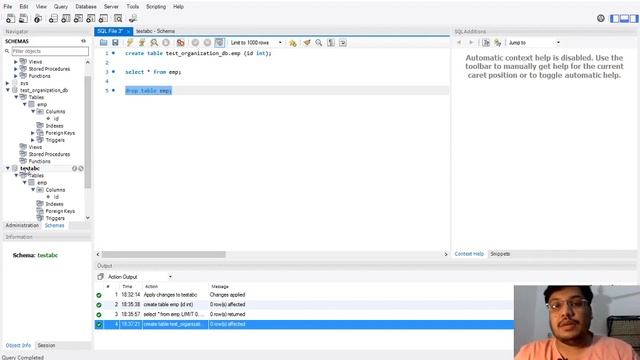The width and height of the screenshot is (640, 360).
Task: Click the commit transaction icon
Action: click(x=196, y=42)
